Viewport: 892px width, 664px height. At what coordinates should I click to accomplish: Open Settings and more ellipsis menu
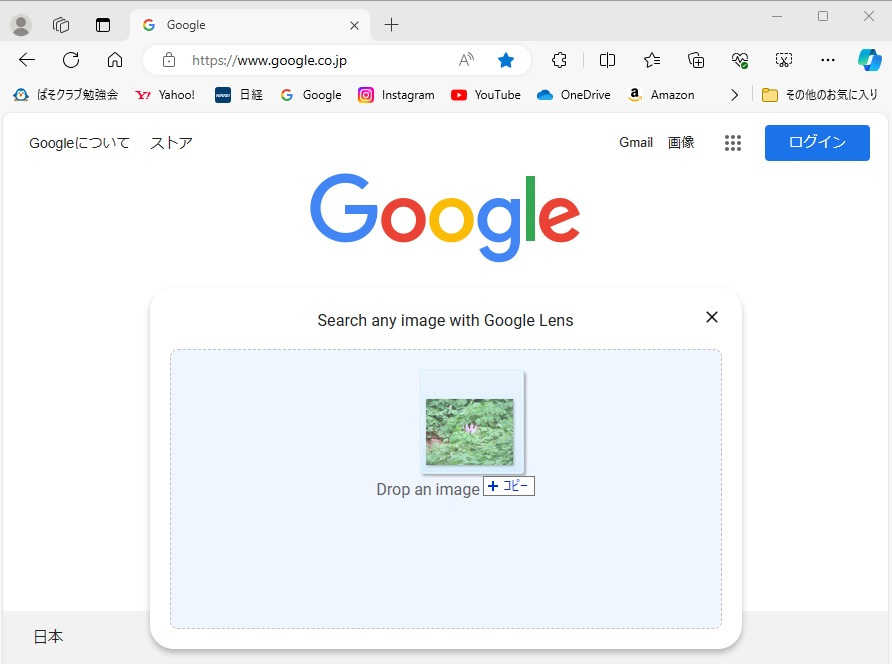pyautogui.click(x=827, y=60)
